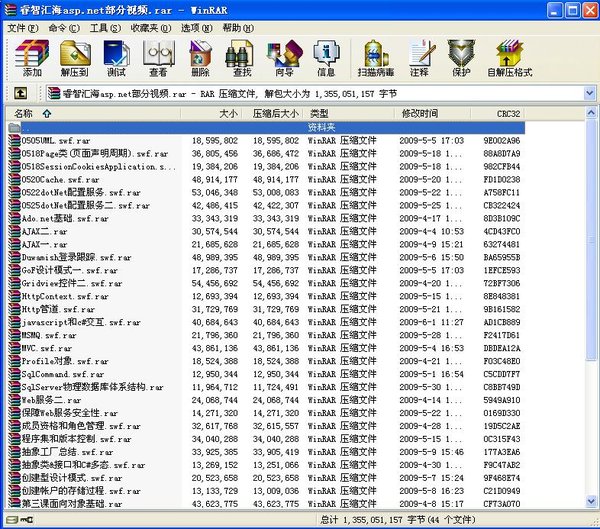Click the key icon in status bar
Viewport: 600px width, 529px height.
click(x=27, y=519)
